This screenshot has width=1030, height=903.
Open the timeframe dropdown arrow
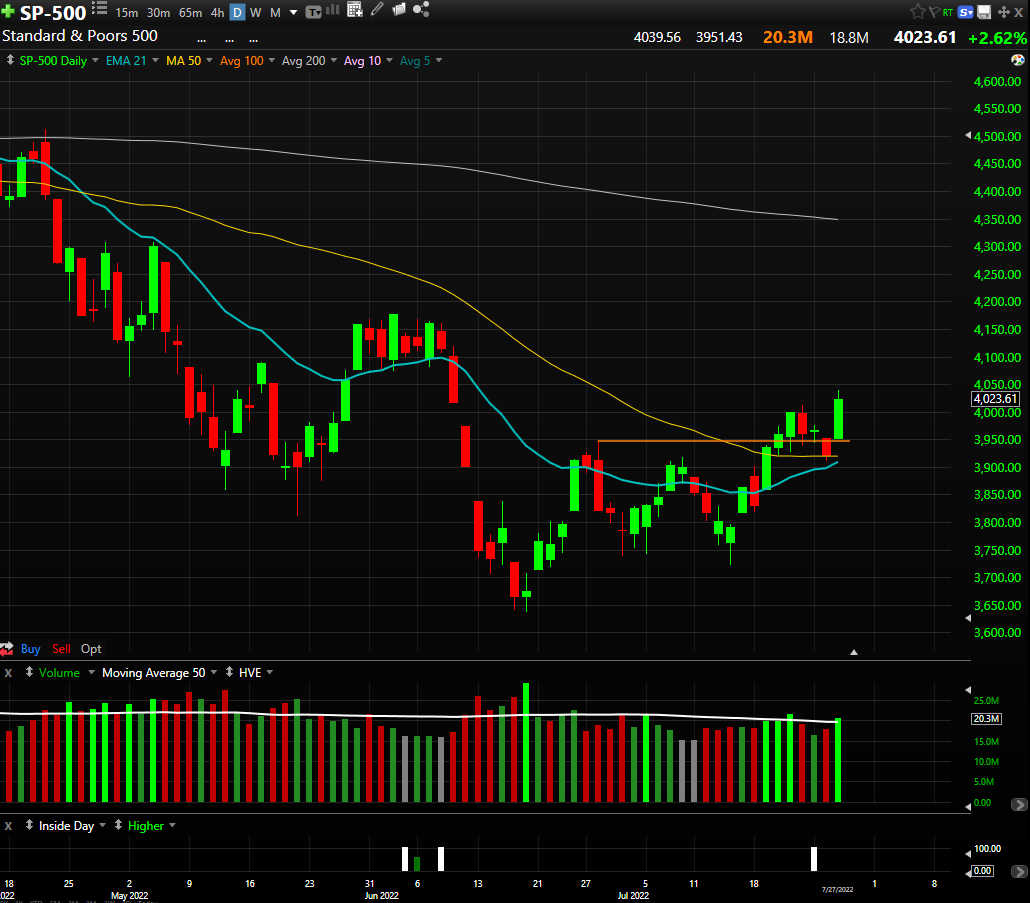[x=294, y=12]
